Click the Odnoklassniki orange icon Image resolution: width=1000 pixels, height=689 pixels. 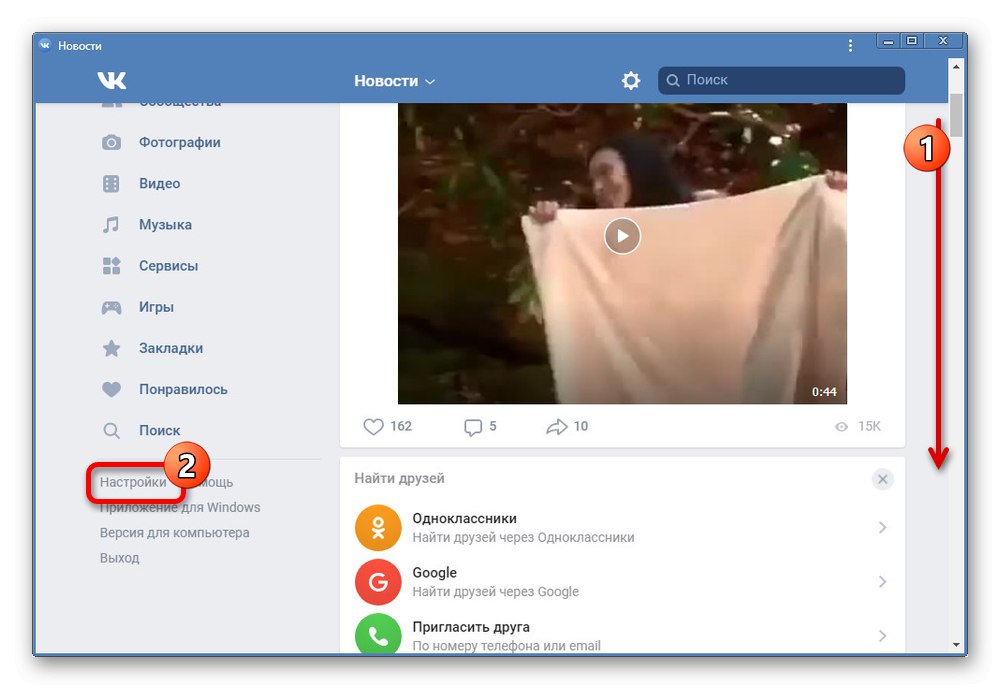pyautogui.click(x=378, y=528)
